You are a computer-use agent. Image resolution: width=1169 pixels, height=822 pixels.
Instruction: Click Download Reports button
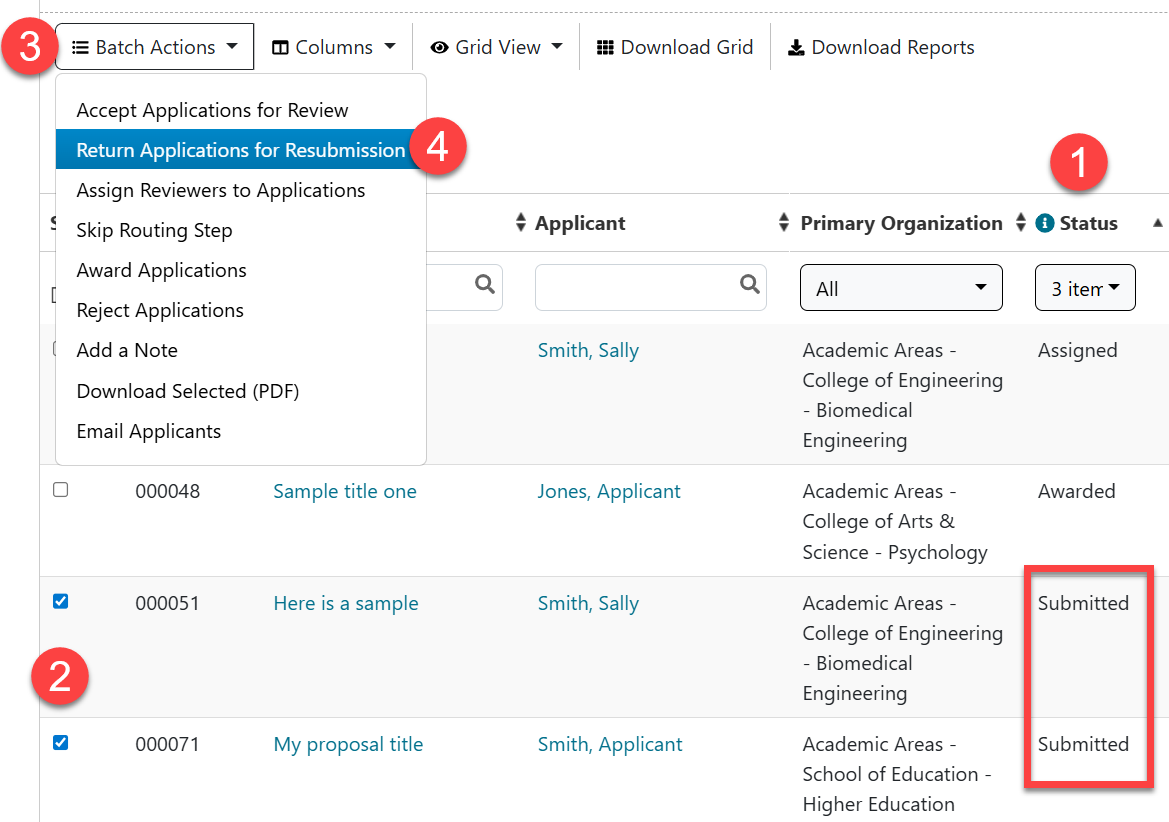[x=881, y=47]
